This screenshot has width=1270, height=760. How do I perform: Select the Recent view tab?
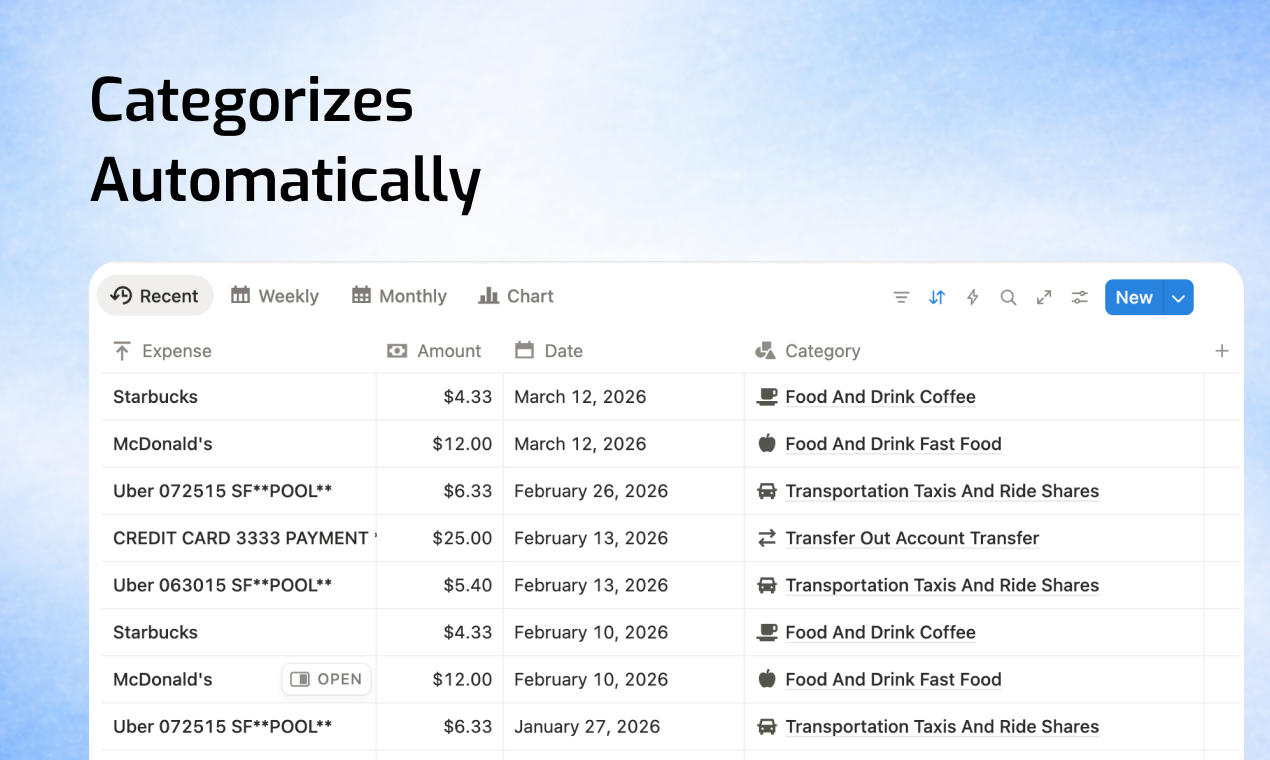pyautogui.click(x=155, y=296)
